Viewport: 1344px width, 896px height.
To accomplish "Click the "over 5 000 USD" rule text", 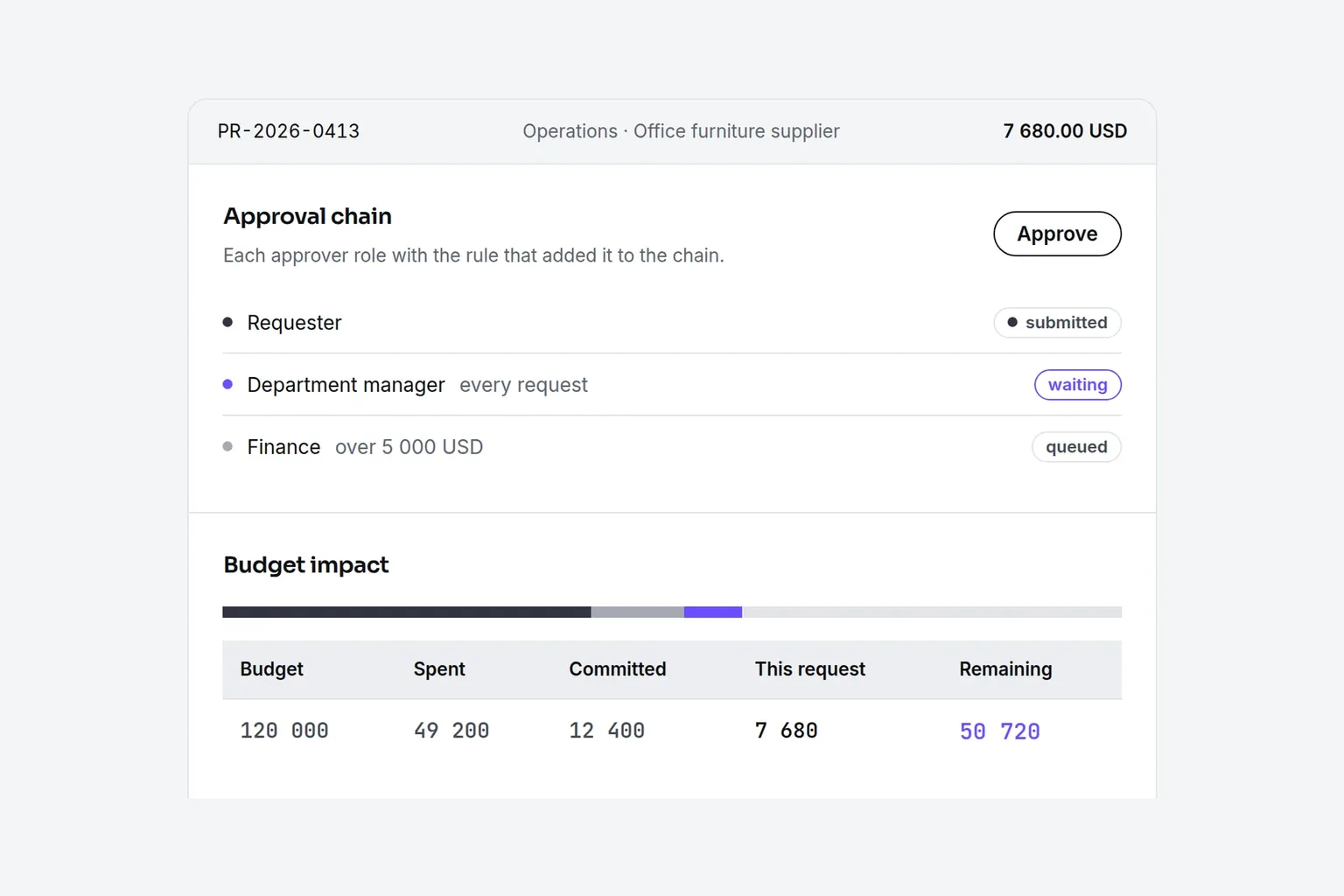I will 409,447.
